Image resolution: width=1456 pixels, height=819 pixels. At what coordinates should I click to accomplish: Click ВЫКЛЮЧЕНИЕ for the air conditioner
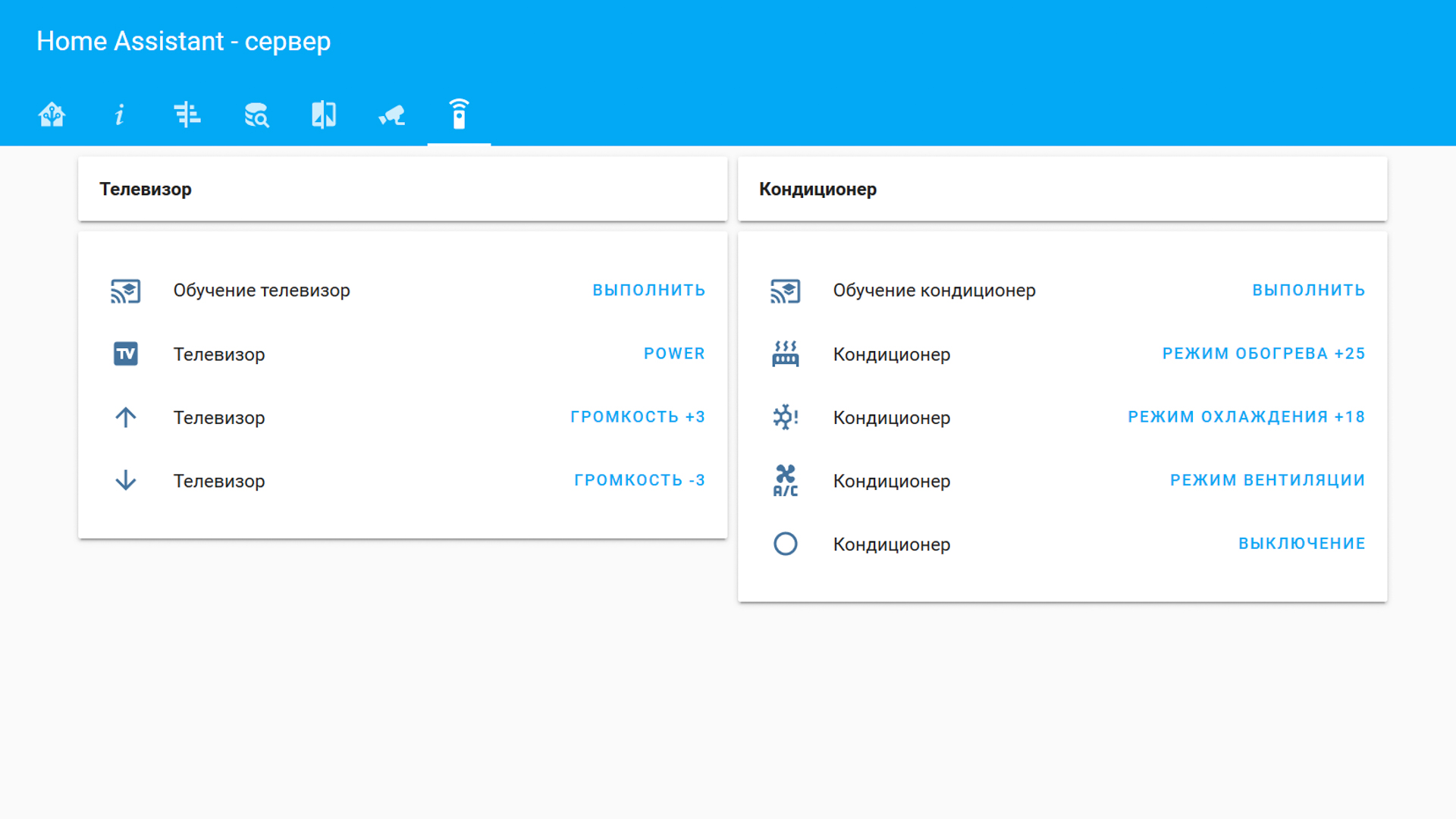(x=1301, y=544)
